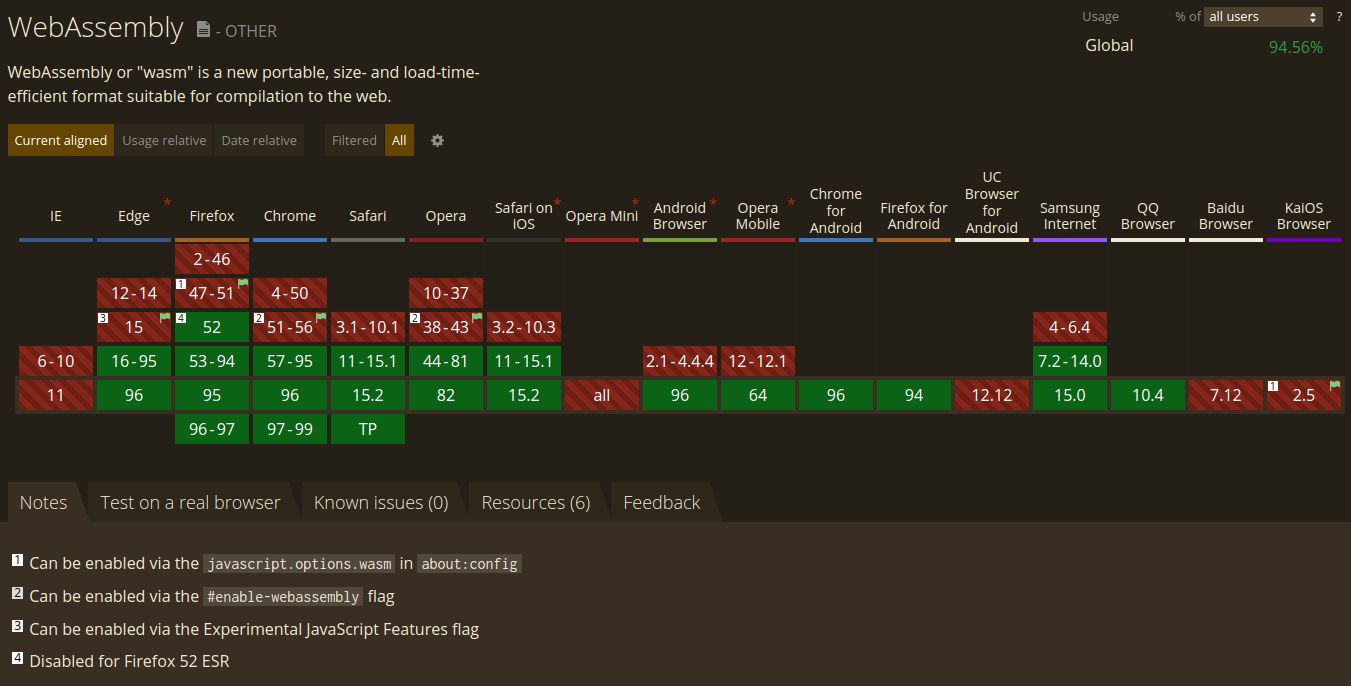Click the question mark help icon beside the usage dropdown
Screen dimensions: 1351x686
(x=1339, y=17)
